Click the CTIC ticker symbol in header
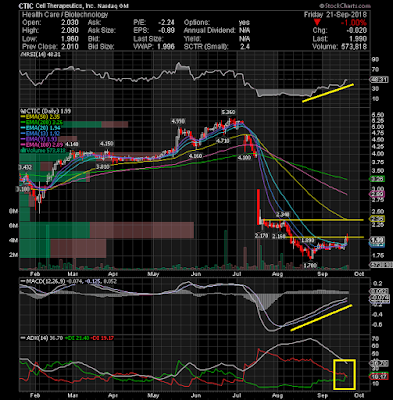393x400 pixels. pyautogui.click(x=26, y=6)
